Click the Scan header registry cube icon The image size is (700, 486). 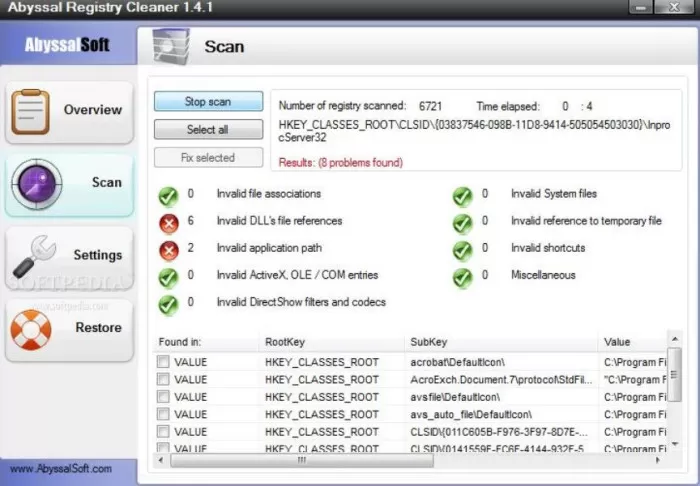coord(171,46)
